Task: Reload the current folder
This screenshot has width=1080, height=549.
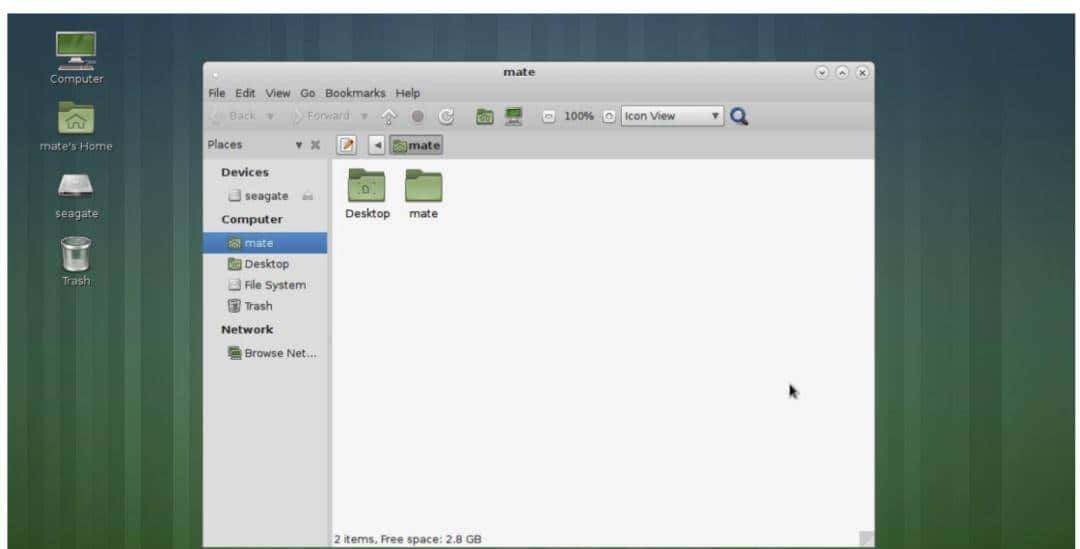Action: click(446, 116)
